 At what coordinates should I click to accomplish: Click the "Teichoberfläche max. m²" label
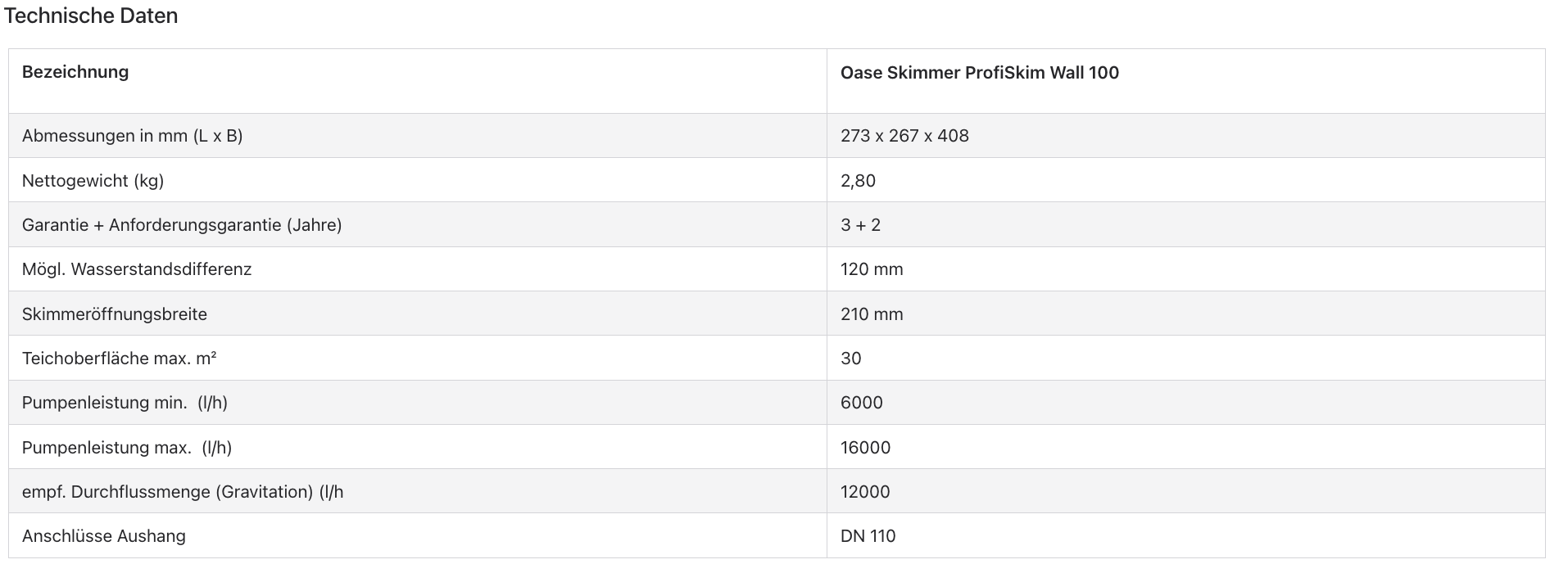(x=119, y=359)
